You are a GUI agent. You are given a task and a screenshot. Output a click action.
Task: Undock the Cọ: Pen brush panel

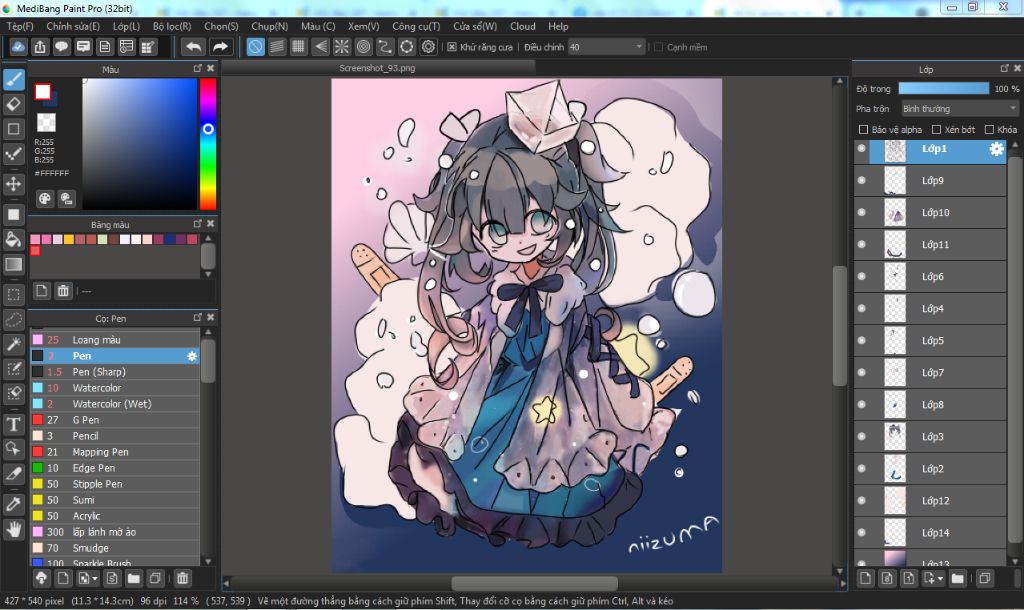[x=198, y=317]
